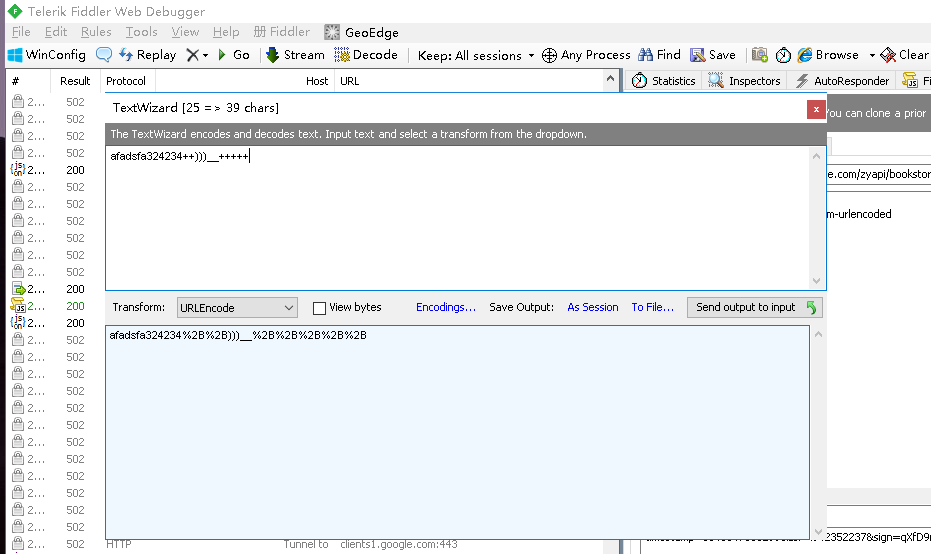The height and width of the screenshot is (554, 931).
Task: Open Find sessions binoculars
Action: click(x=659, y=55)
